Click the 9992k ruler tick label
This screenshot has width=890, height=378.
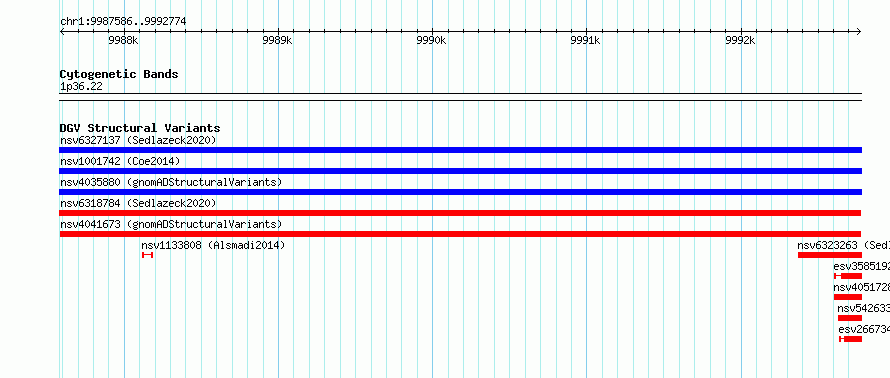(741, 41)
